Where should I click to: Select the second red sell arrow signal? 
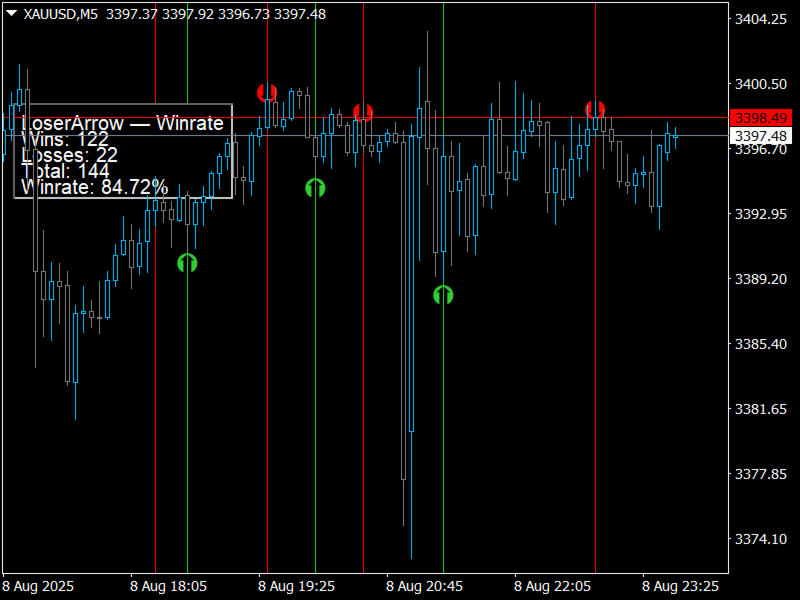point(363,112)
